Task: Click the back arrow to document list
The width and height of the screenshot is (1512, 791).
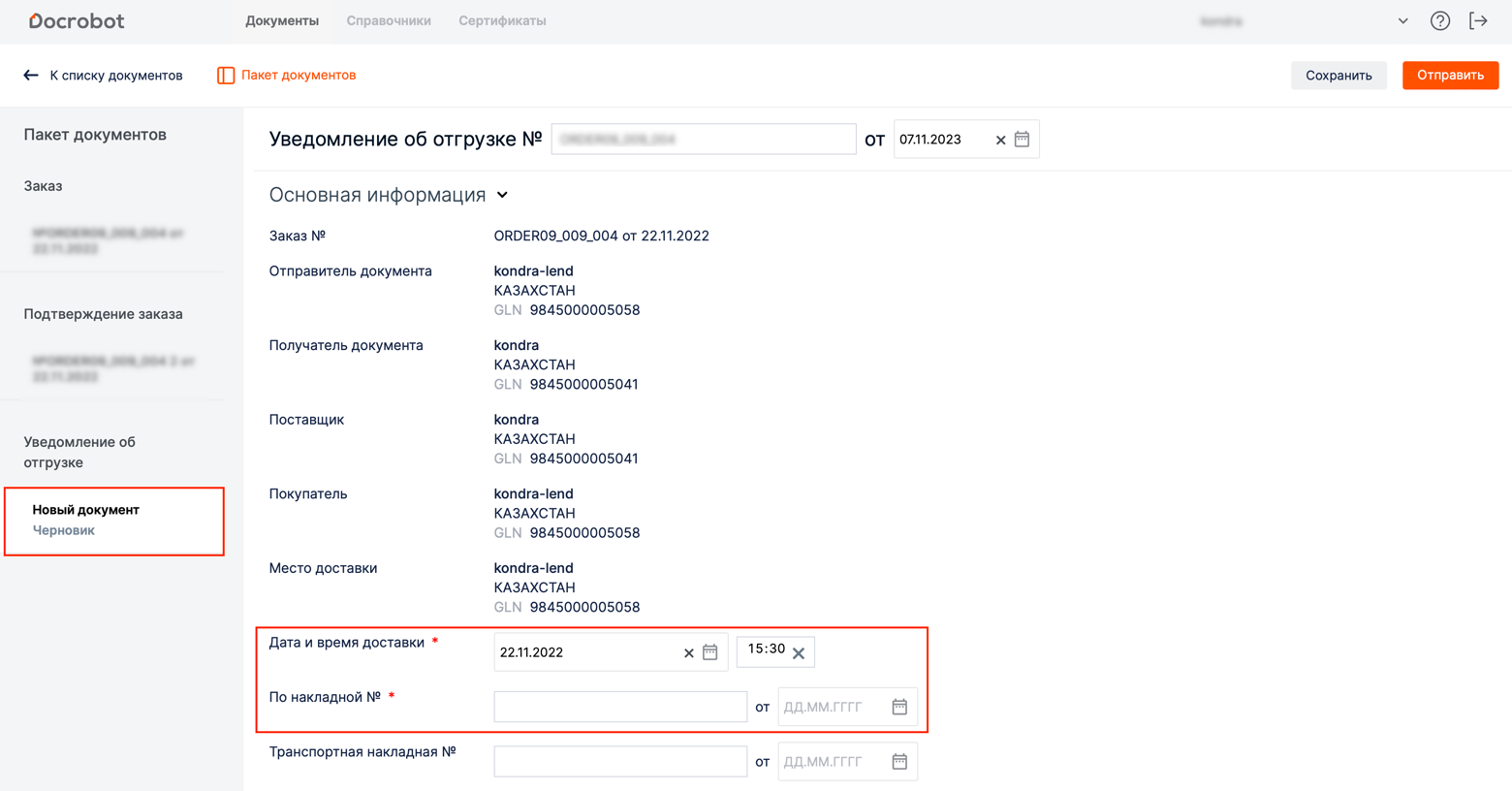Action: [x=31, y=76]
